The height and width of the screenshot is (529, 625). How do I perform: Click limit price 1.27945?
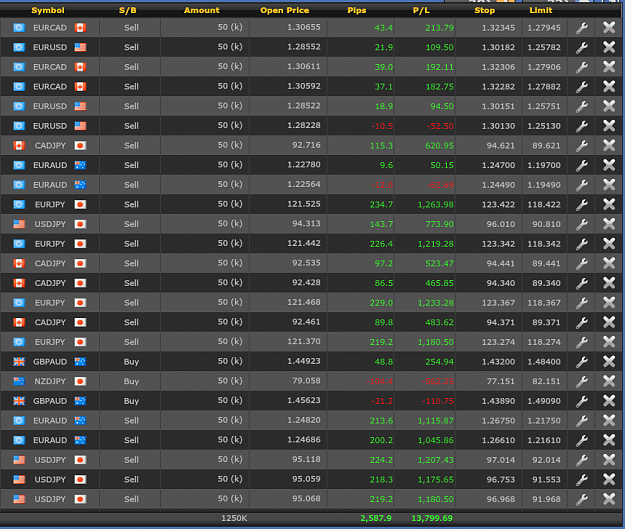pos(544,28)
